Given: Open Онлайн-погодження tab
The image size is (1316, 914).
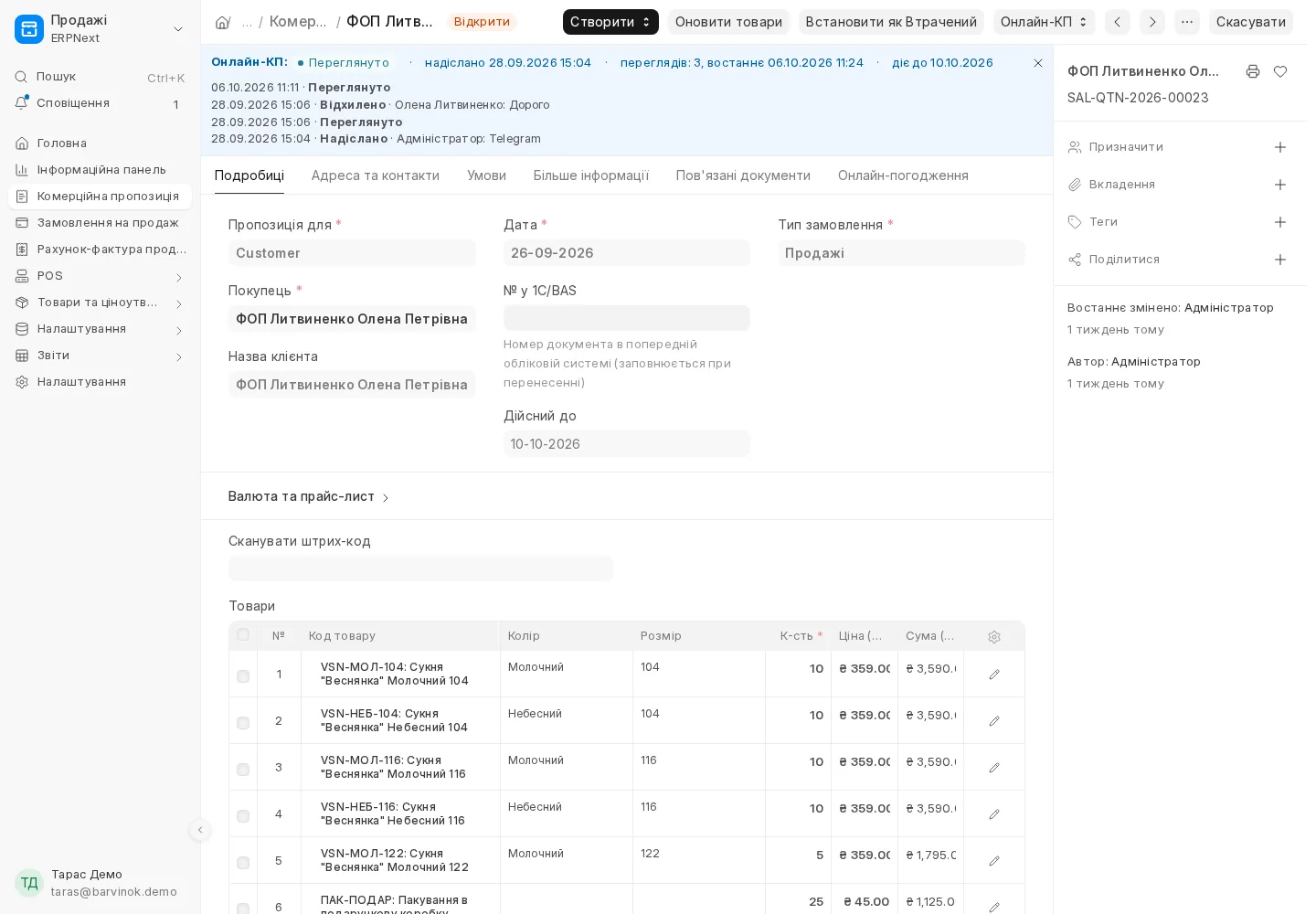Looking at the screenshot, I should tap(903, 175).
